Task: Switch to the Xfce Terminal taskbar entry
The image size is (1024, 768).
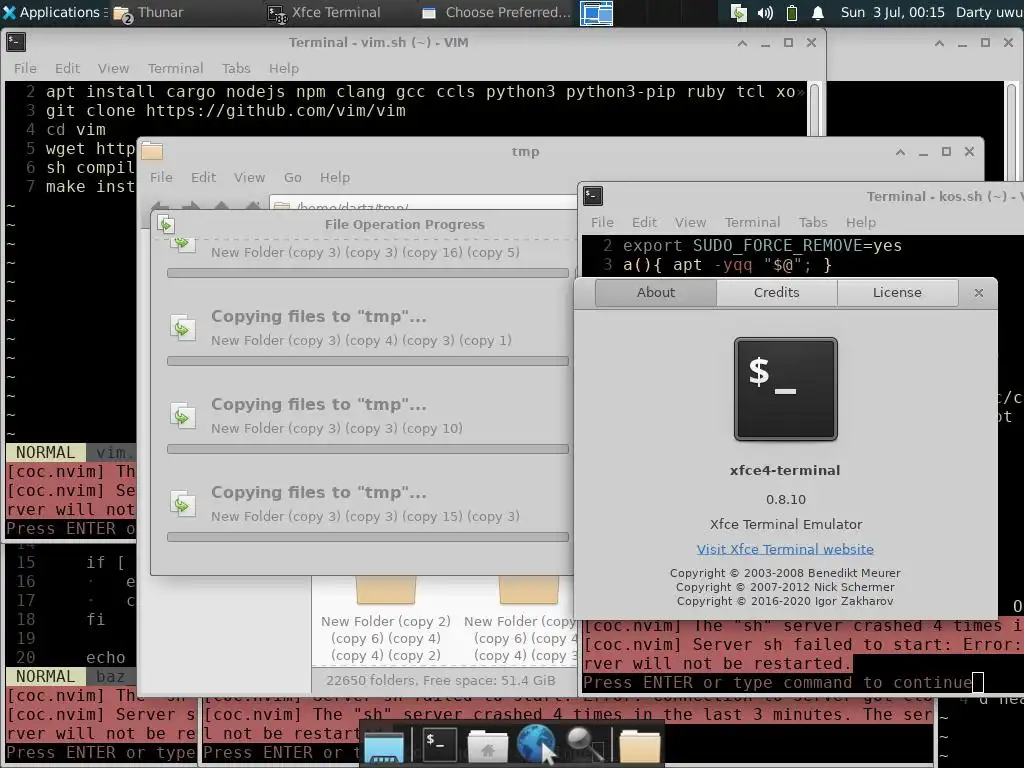Action: point(325,12)
